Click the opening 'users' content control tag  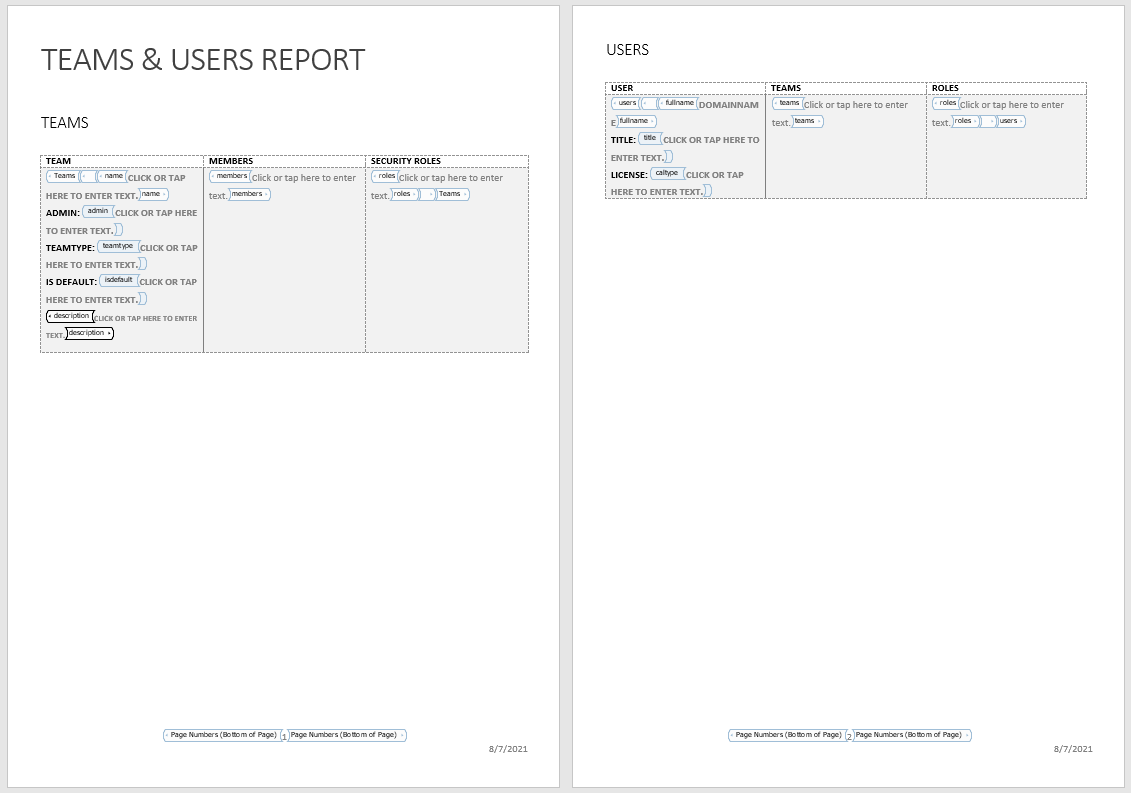(626, 103)
